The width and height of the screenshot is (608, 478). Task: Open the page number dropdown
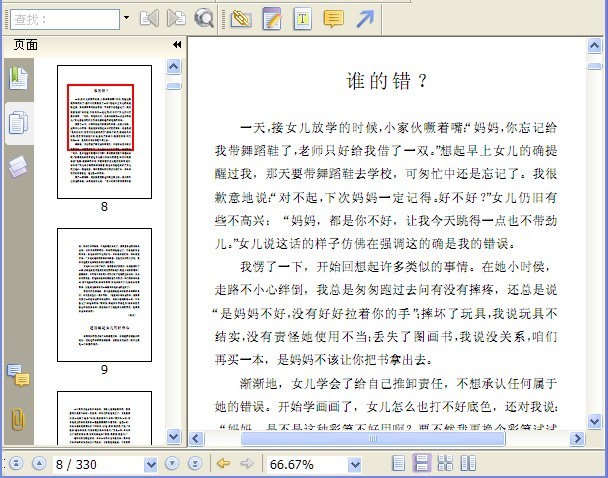[x=150, y=464]
